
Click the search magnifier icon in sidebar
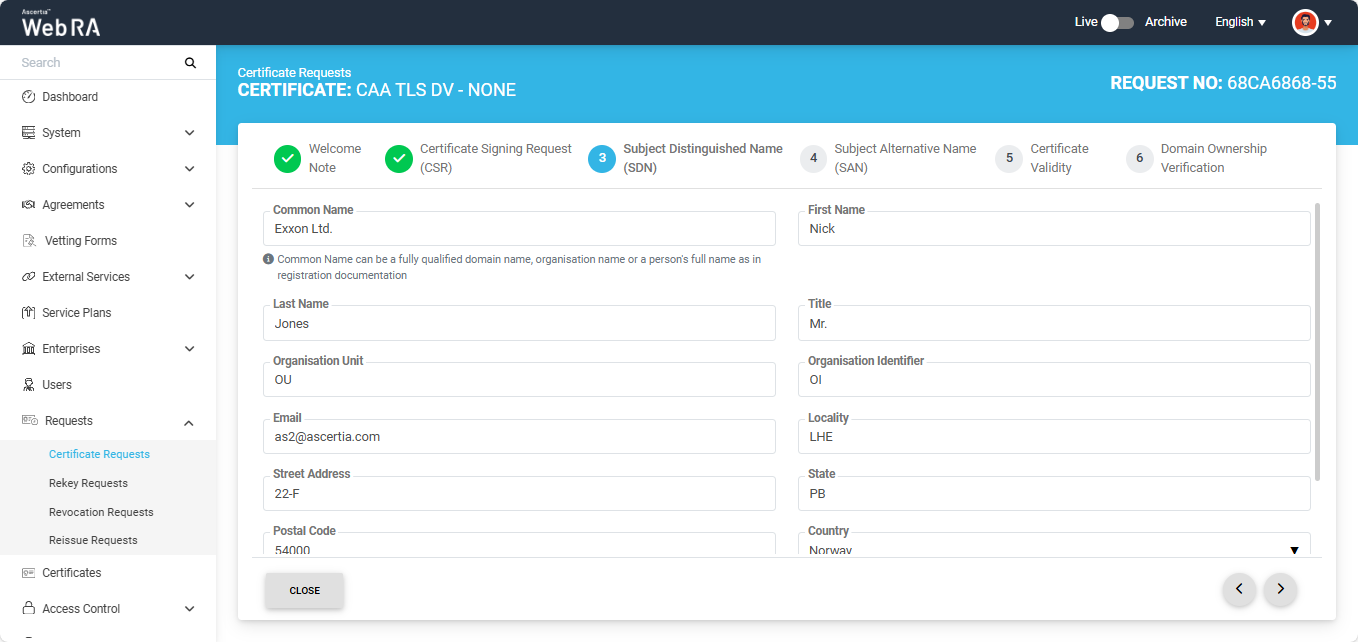(190, 63)
